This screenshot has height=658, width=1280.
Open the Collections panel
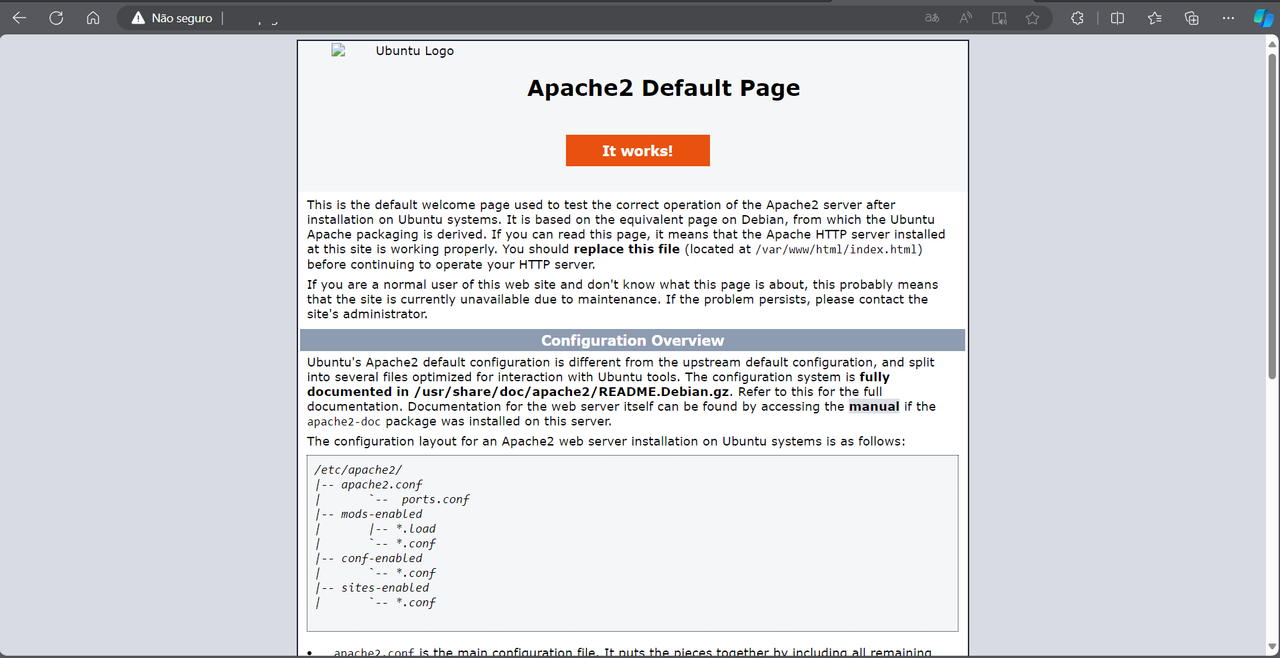pos(1191,18)
